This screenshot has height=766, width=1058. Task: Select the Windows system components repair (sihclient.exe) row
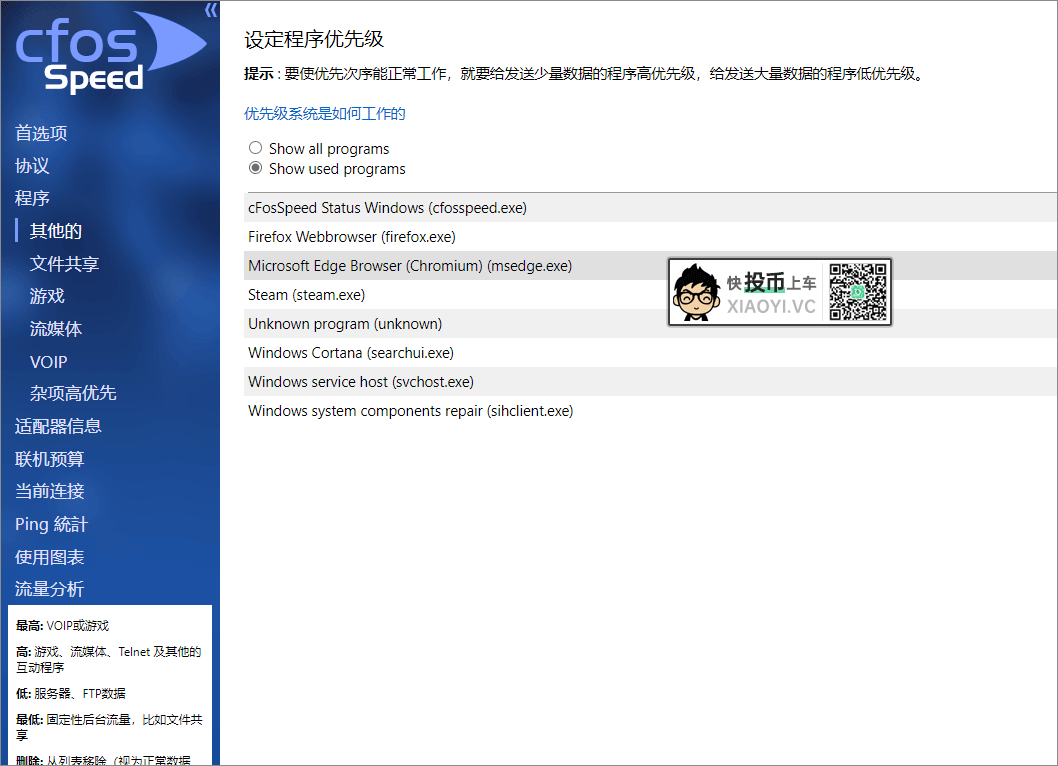(650, 411)
